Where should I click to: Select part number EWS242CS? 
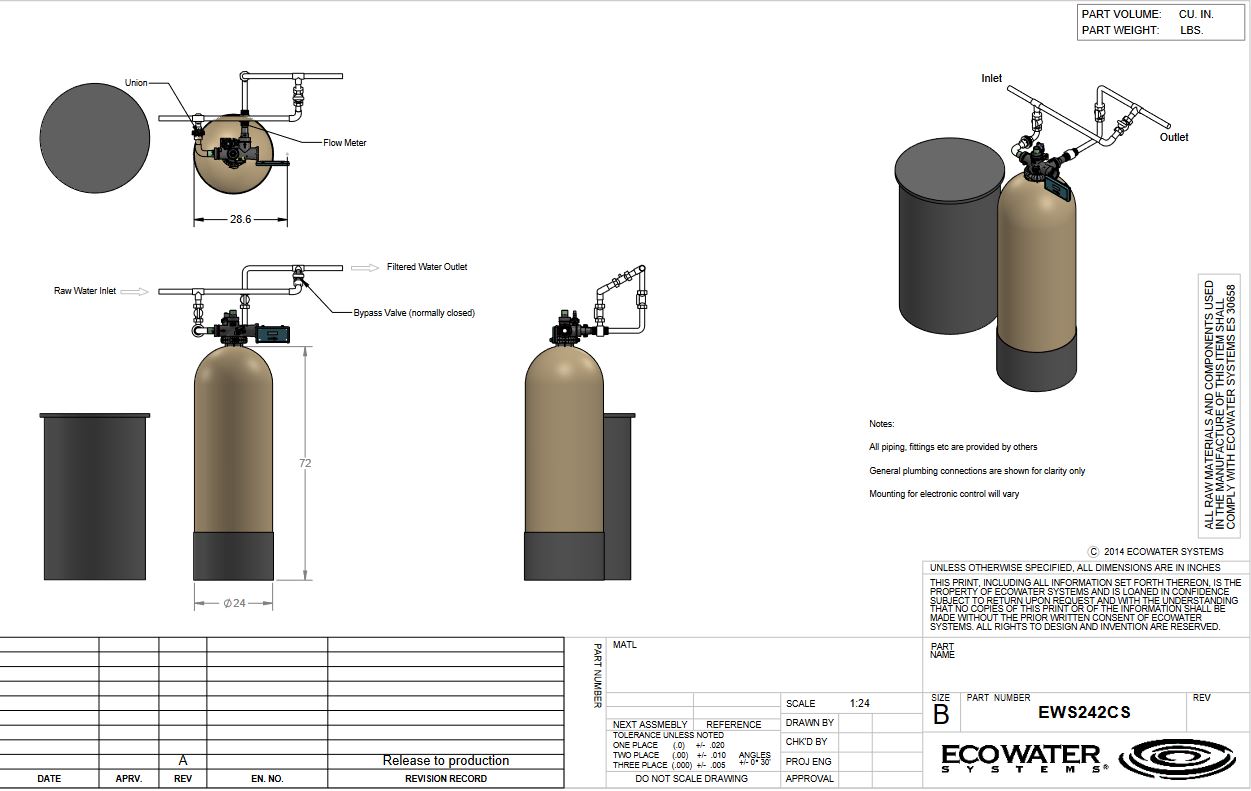(x=1085, y=713)
